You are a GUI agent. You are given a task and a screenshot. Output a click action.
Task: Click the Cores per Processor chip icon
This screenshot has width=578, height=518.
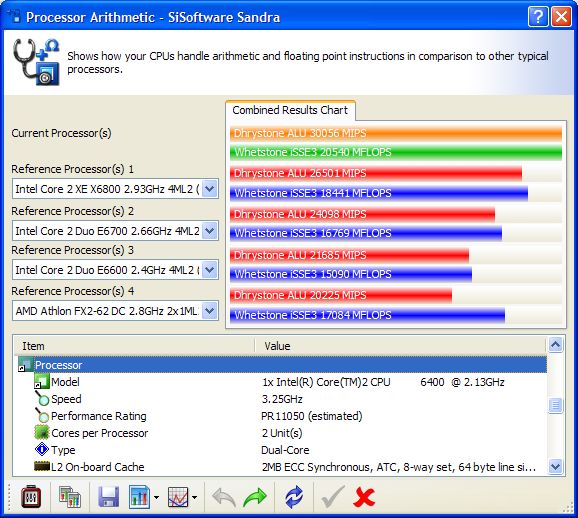[x=42, y=432]
